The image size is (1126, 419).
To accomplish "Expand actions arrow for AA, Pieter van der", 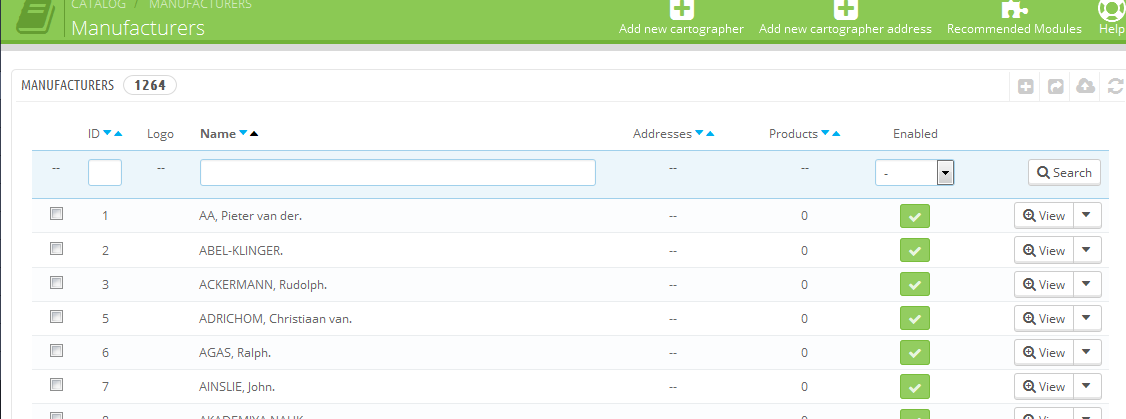I will click(1087, 215).
